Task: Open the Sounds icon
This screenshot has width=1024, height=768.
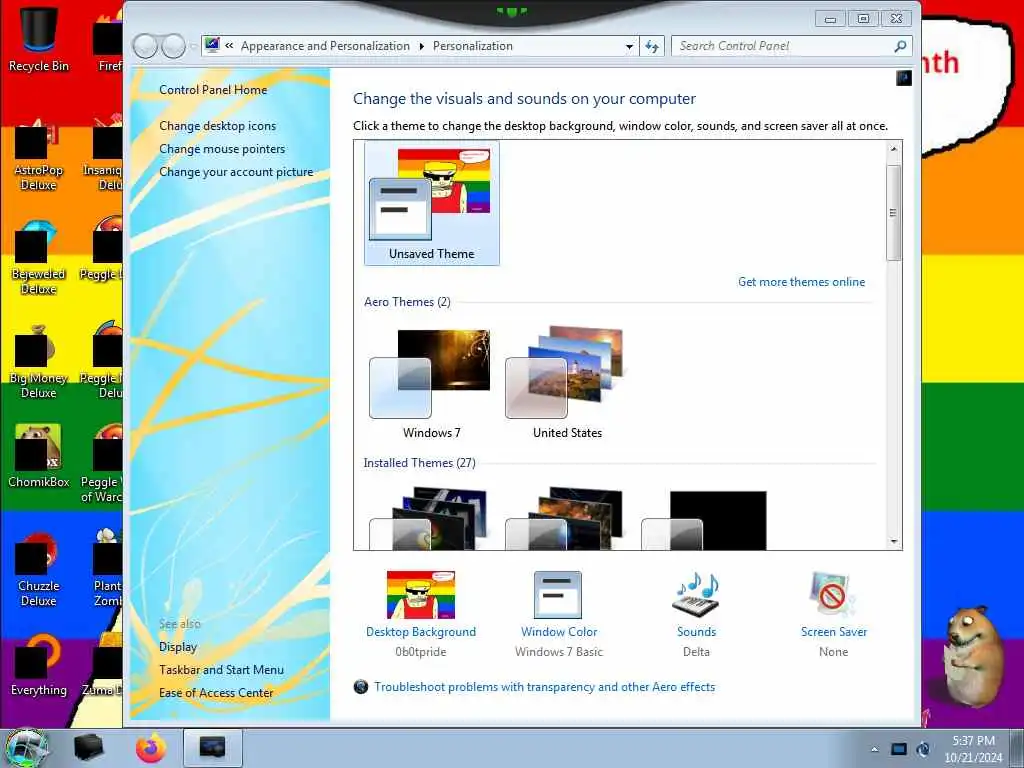Action: tap(696, 595)
